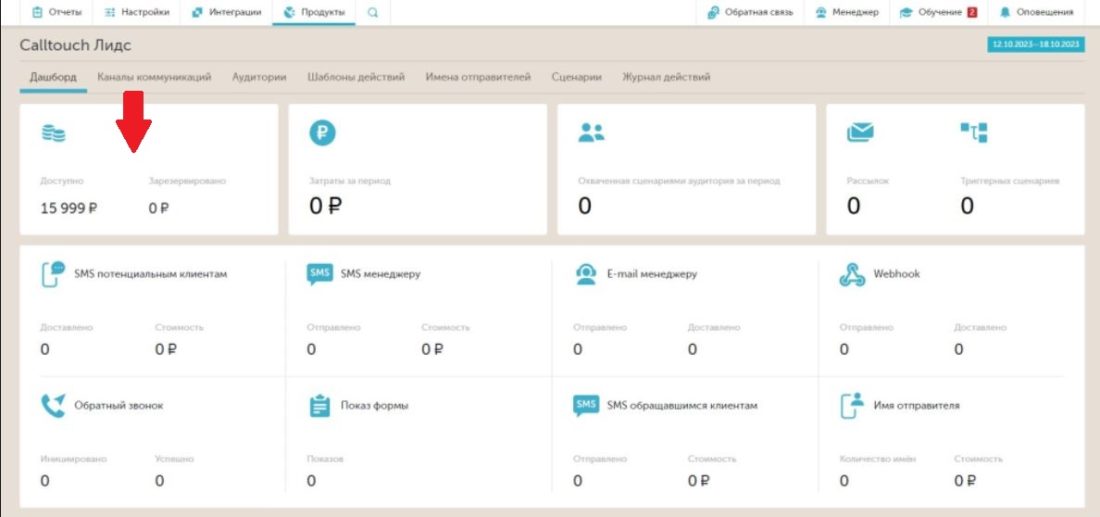Click the Отчеты calendar icon

pyautogui.click(x=38, y=12)
